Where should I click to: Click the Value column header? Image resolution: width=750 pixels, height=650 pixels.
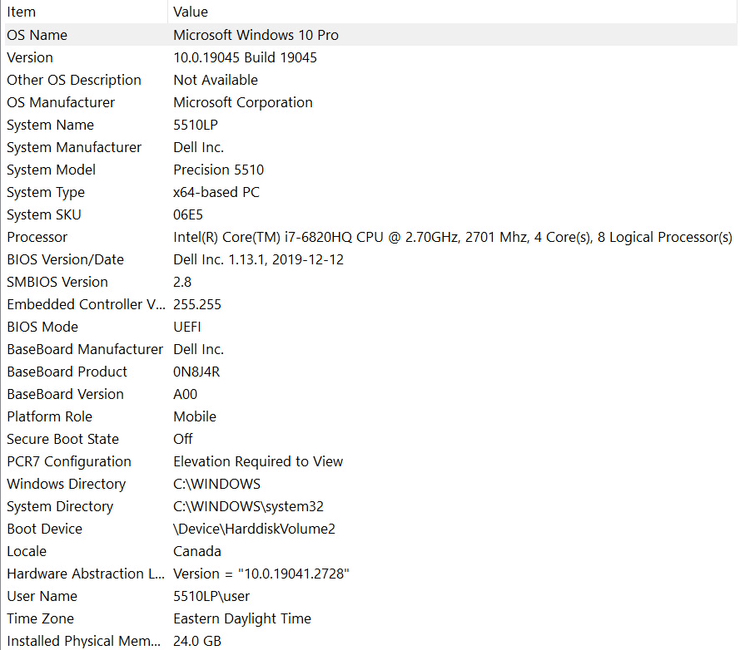pyautogui.click(x=452, y=11)
